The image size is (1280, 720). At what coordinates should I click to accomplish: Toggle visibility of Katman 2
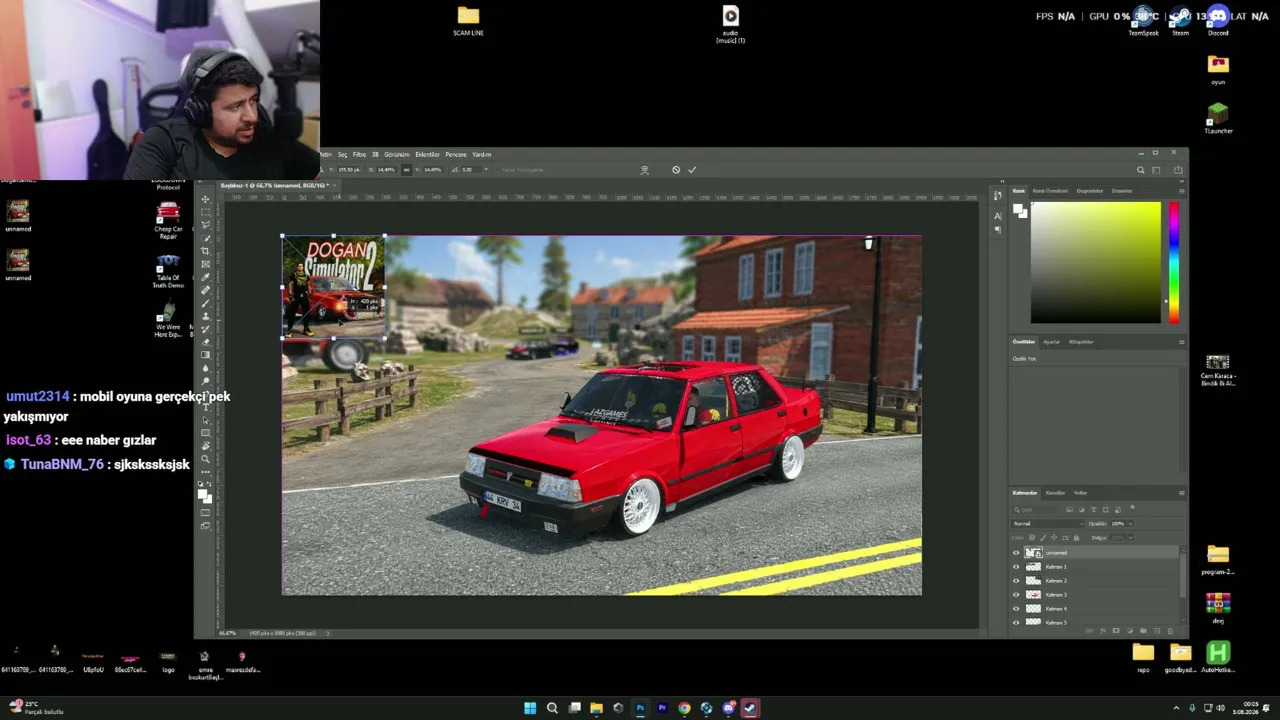tap(1016, 581)
